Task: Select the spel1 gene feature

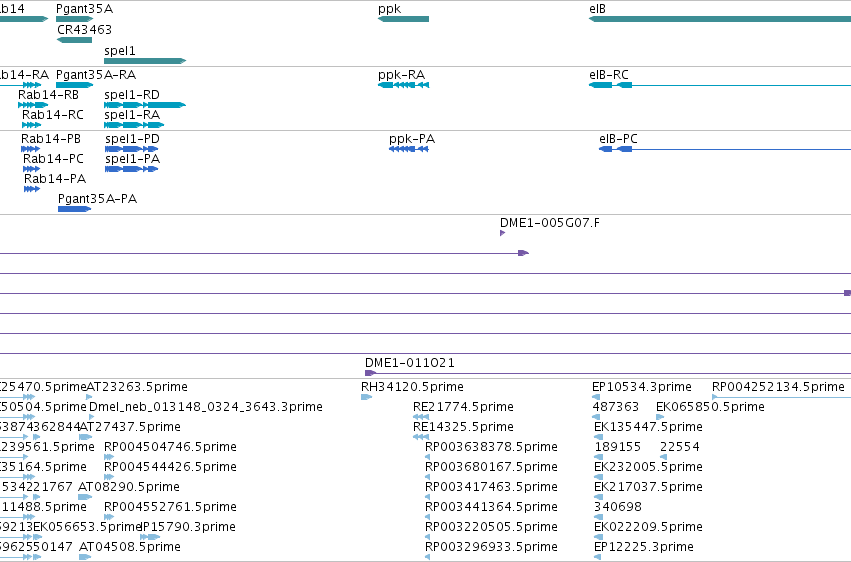Action: tap(145, 61)
